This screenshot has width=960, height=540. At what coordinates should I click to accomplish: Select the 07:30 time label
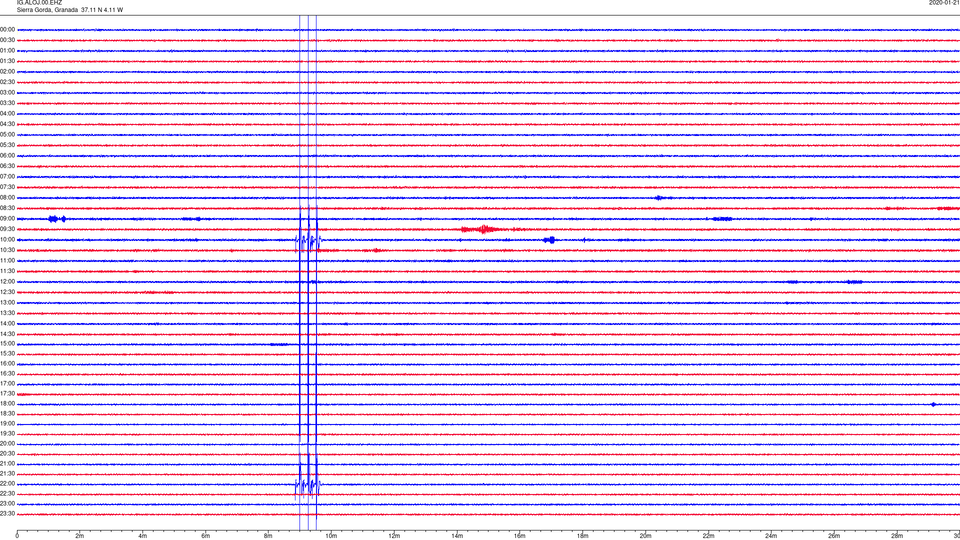pyautogui.click(x=7, y=187)
